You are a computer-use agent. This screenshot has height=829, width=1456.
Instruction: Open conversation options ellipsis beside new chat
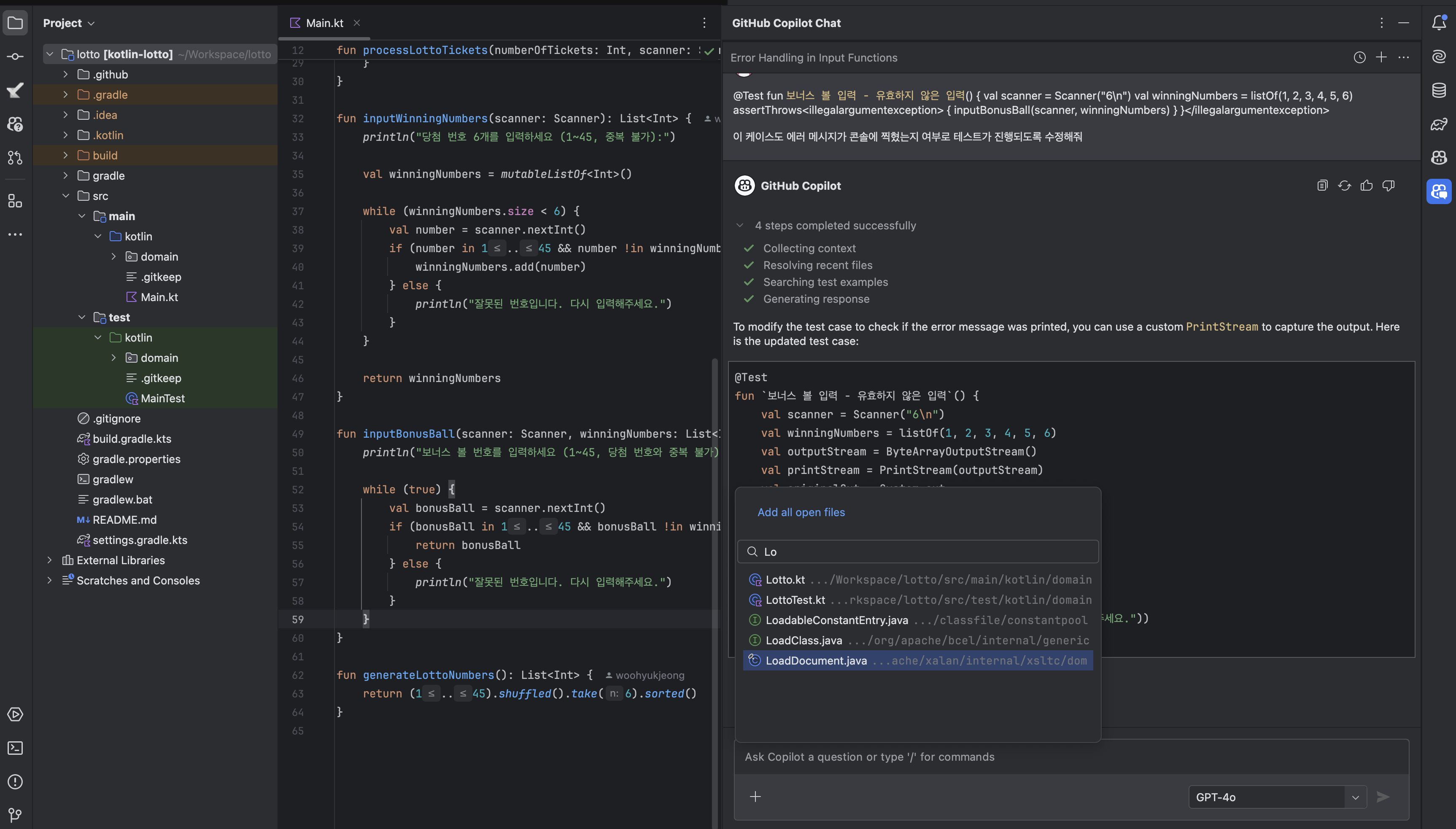click(1404, 57)
